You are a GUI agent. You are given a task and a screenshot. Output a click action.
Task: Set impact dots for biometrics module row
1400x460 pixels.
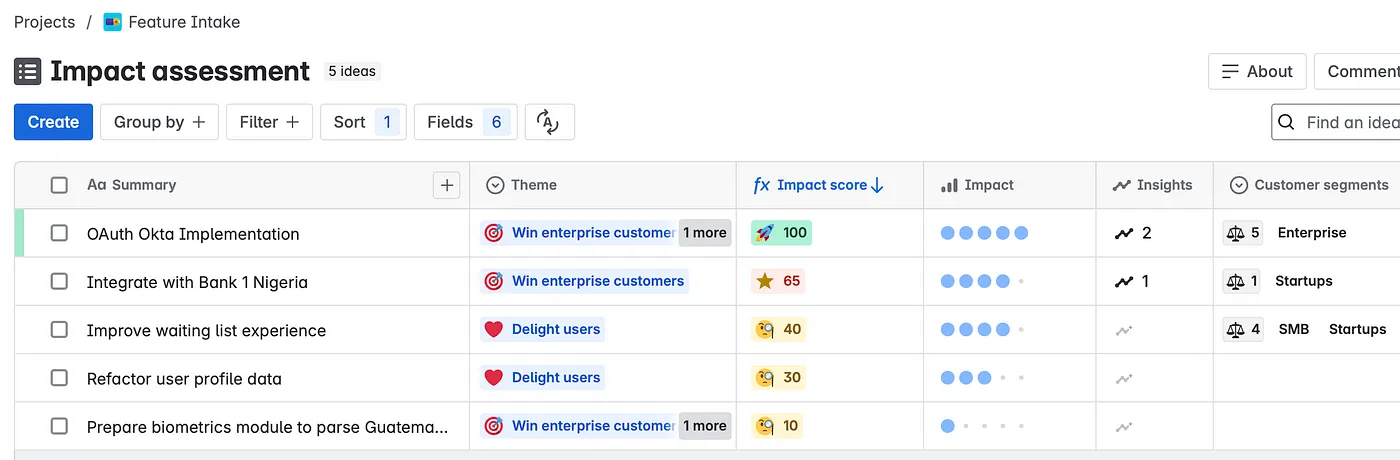point(984,426)
